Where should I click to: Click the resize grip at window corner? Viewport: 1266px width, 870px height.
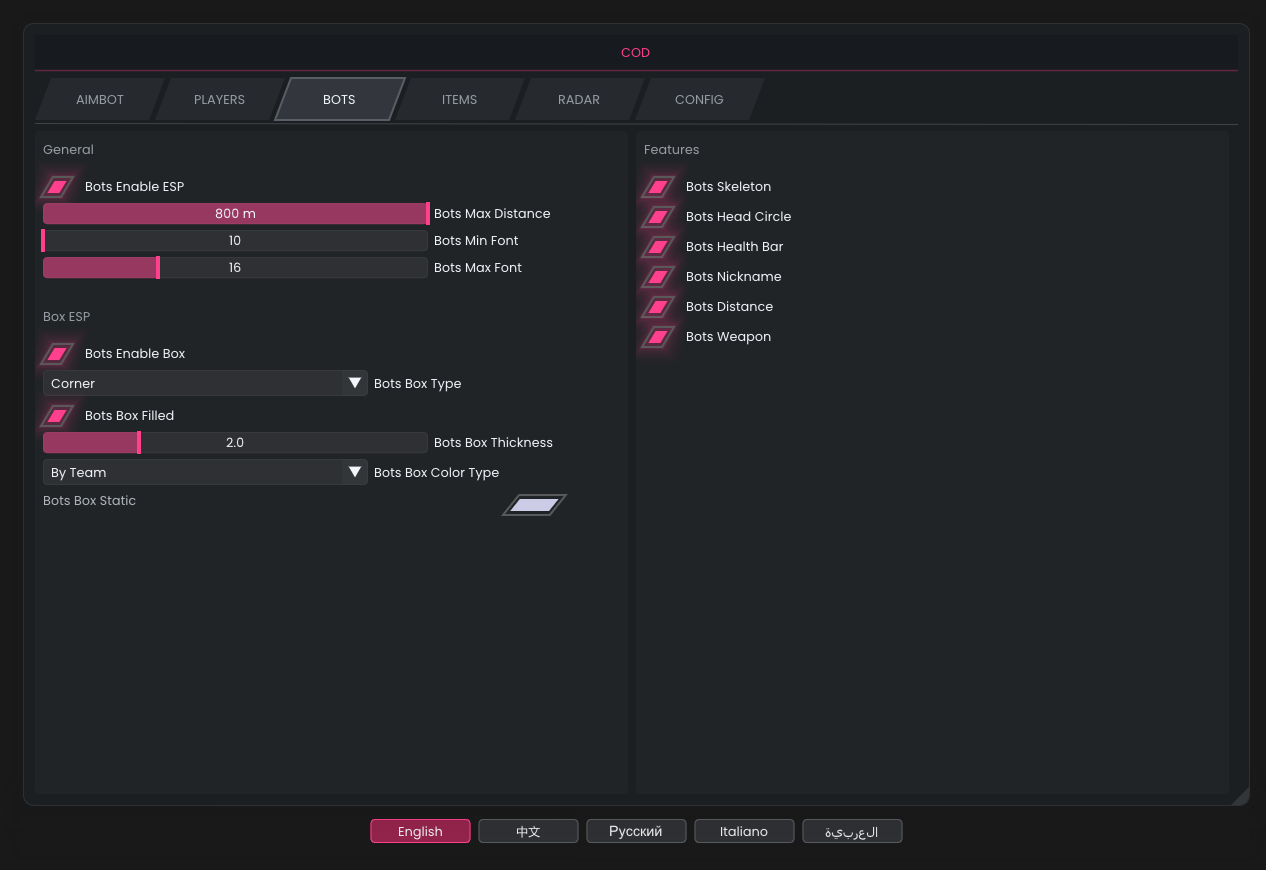tap(1240, 796)
